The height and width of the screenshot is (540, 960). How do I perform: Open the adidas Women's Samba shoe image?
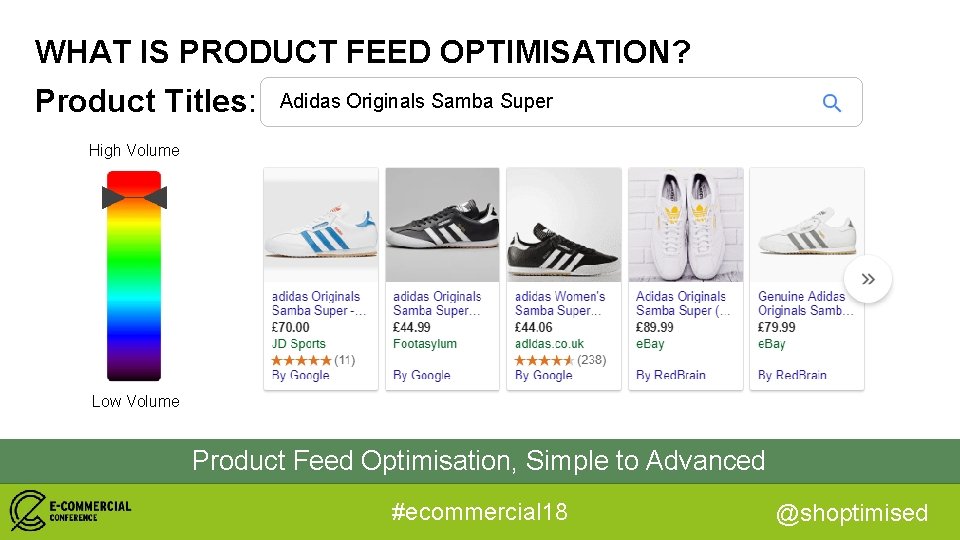tap(564, 225)
